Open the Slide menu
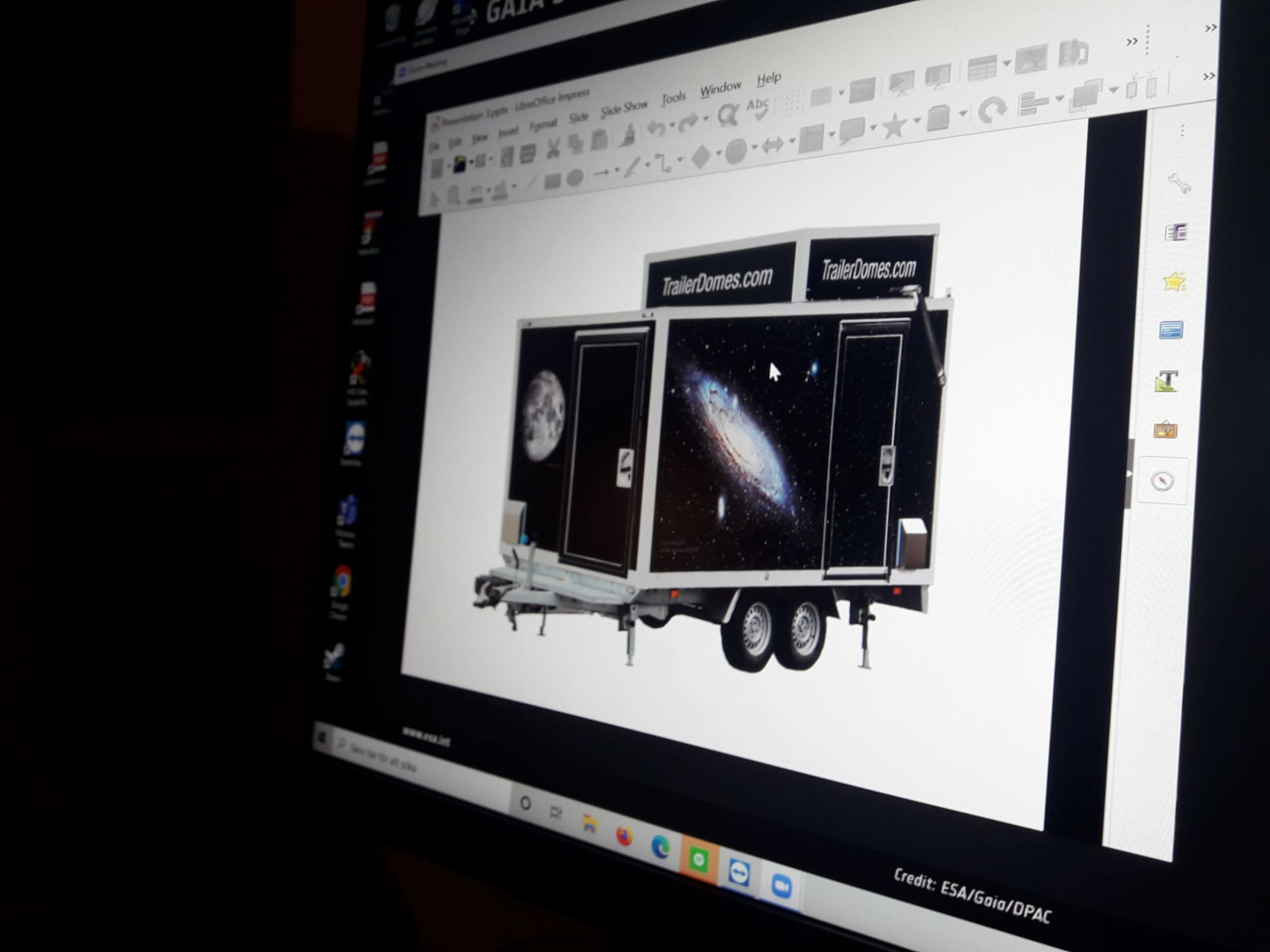 [578, 117]
